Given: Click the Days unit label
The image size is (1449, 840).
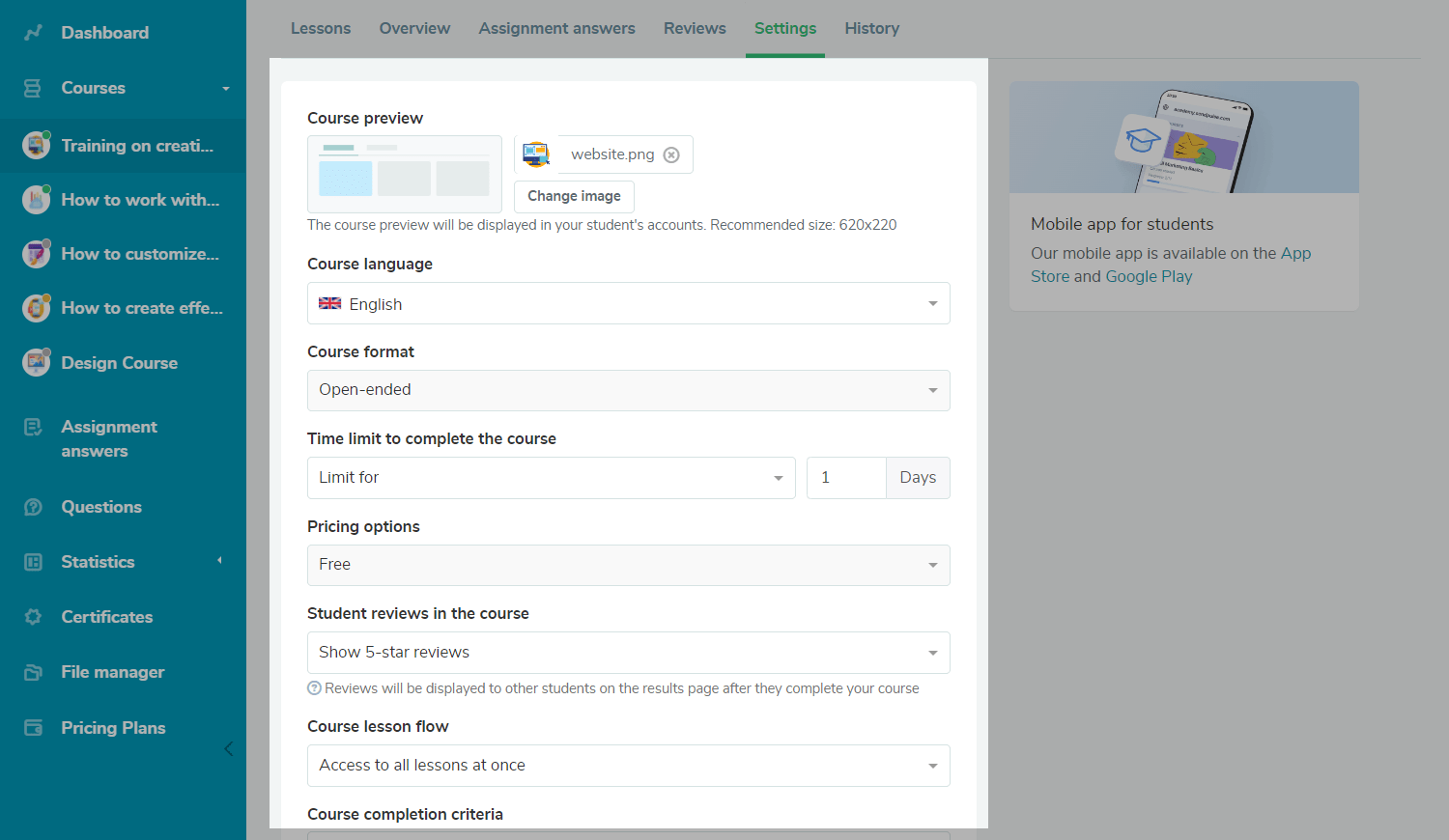Looking at the screenshot, I should tap(918, 478).
